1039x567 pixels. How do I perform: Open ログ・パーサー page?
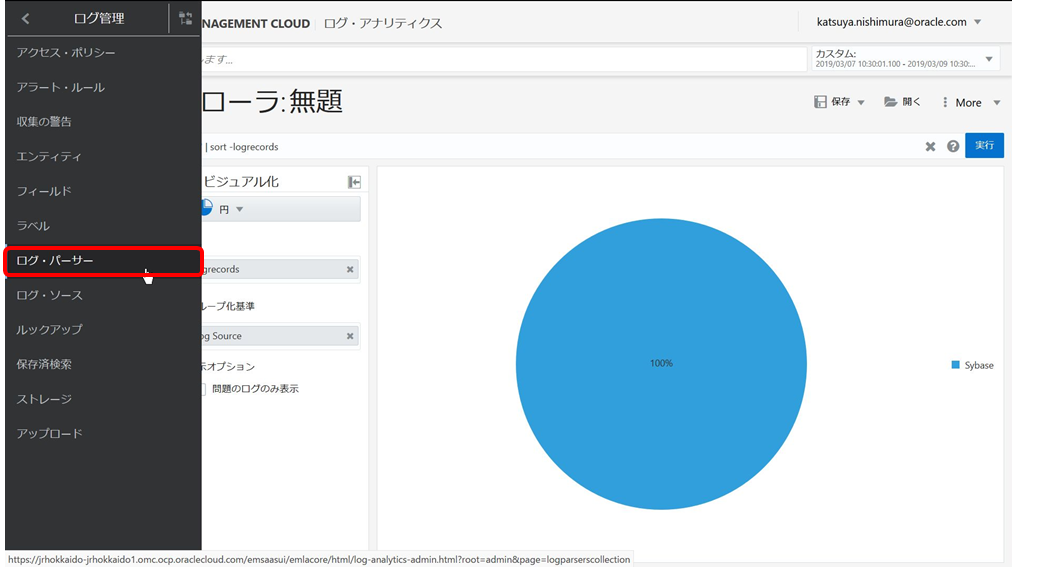coord(103,260)
